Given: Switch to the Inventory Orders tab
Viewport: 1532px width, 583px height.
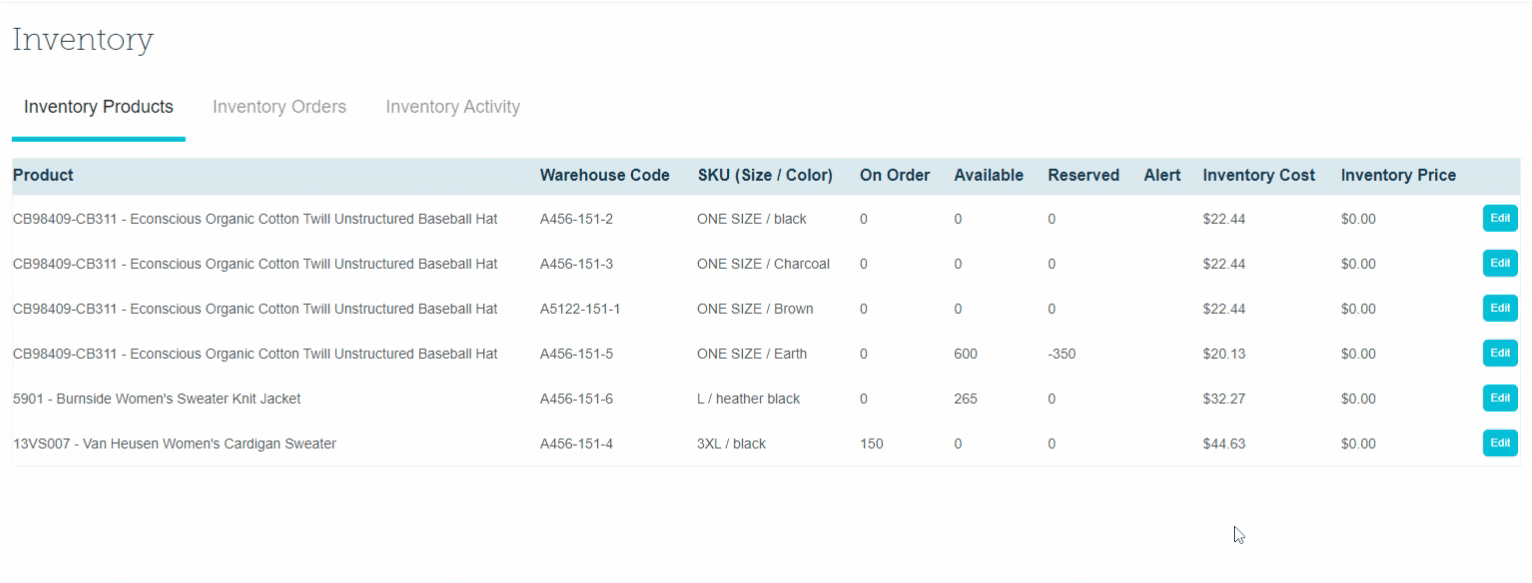Looking at the screenshot, I should click(279, 107).
